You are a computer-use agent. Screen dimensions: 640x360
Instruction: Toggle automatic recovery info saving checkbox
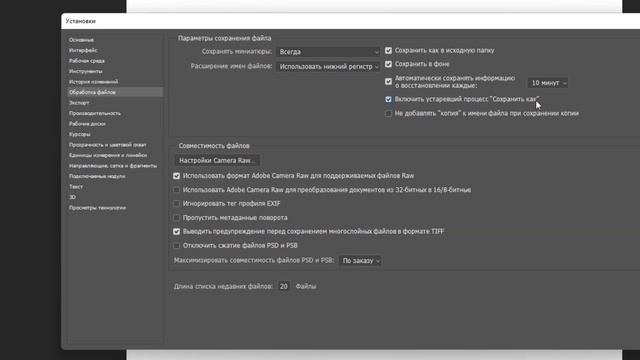click(388, 82)
